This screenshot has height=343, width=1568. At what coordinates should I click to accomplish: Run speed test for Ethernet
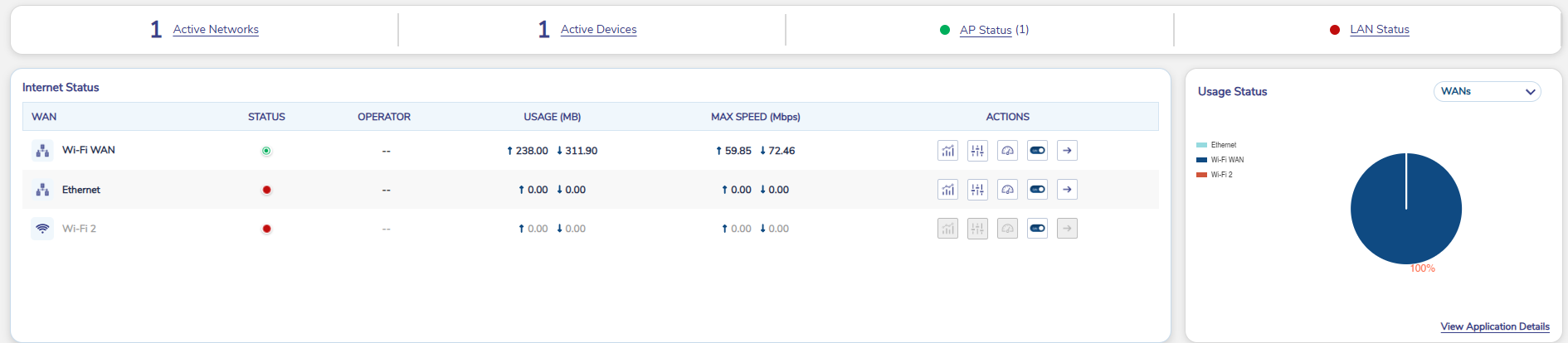[1007, 190]
